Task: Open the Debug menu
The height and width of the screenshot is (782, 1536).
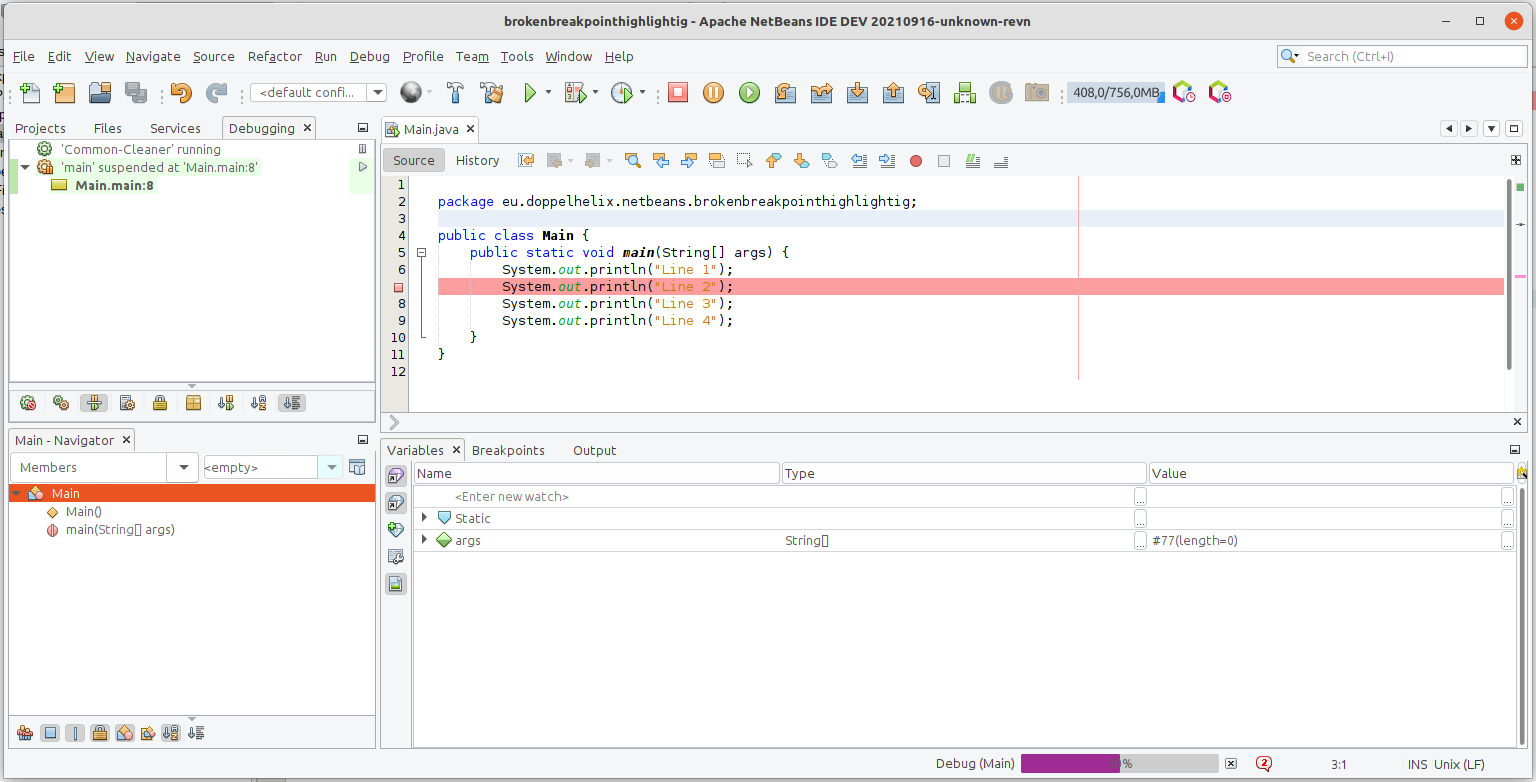Action: [x=370, y=57]
